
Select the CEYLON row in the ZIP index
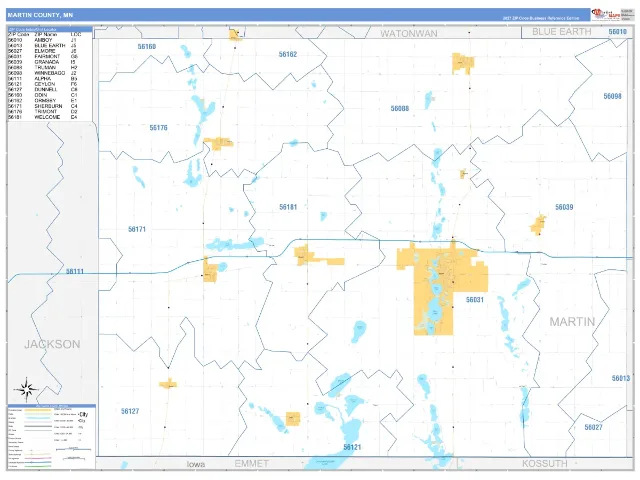coord(42,84)
